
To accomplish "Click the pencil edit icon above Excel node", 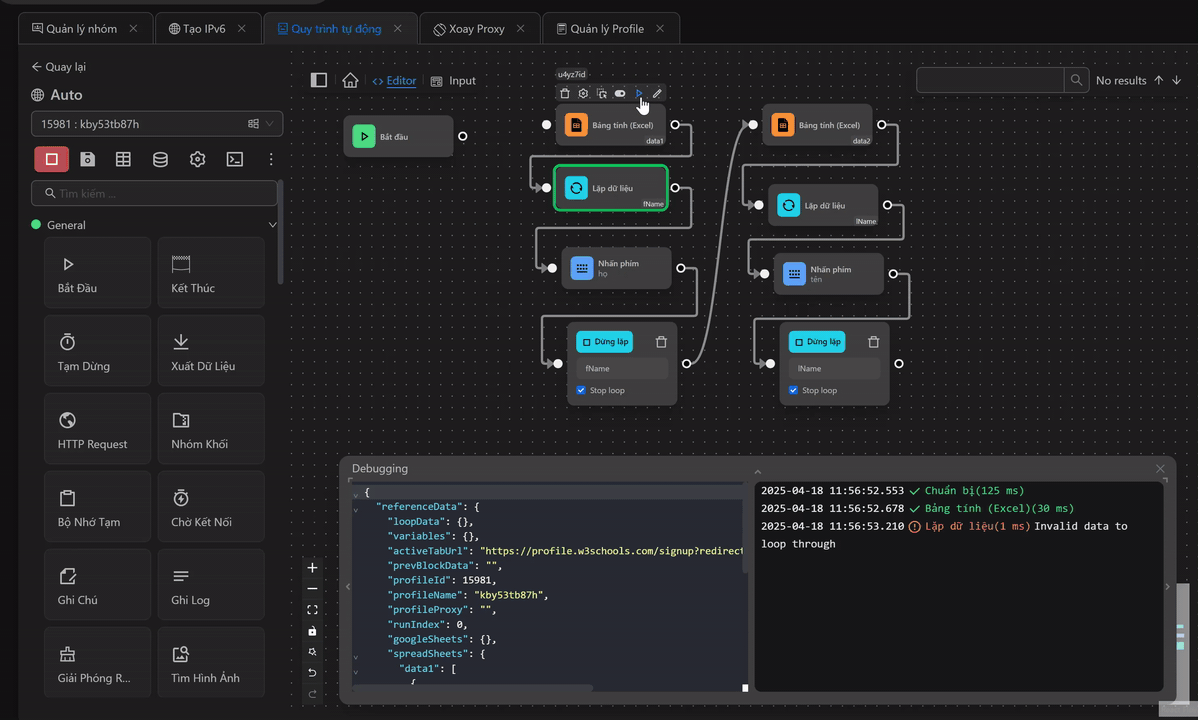I will click(x=657, y=94).
